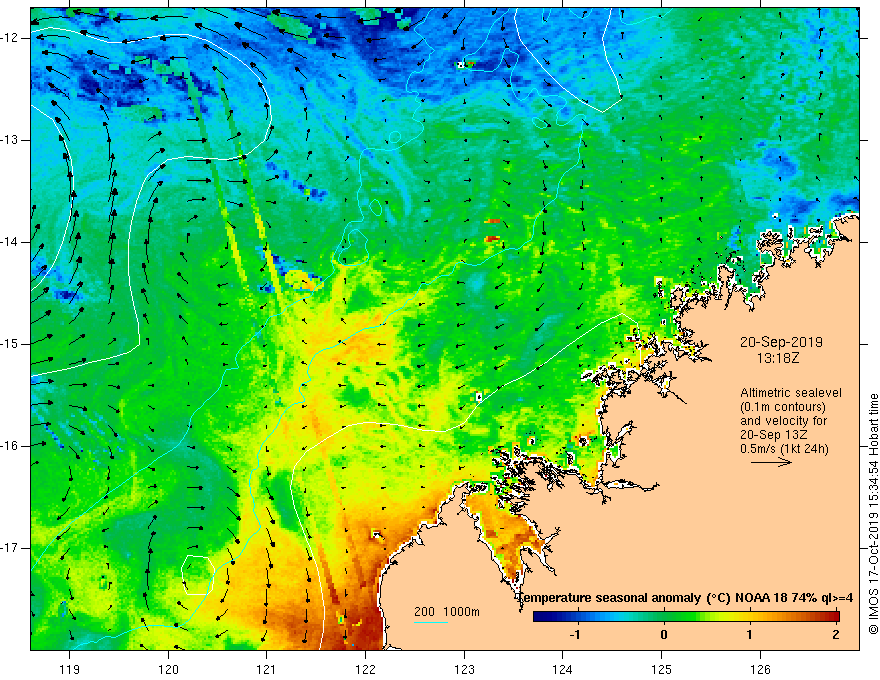Click longitude label 121
Screen dimensions: 880x680
[267, 669]
